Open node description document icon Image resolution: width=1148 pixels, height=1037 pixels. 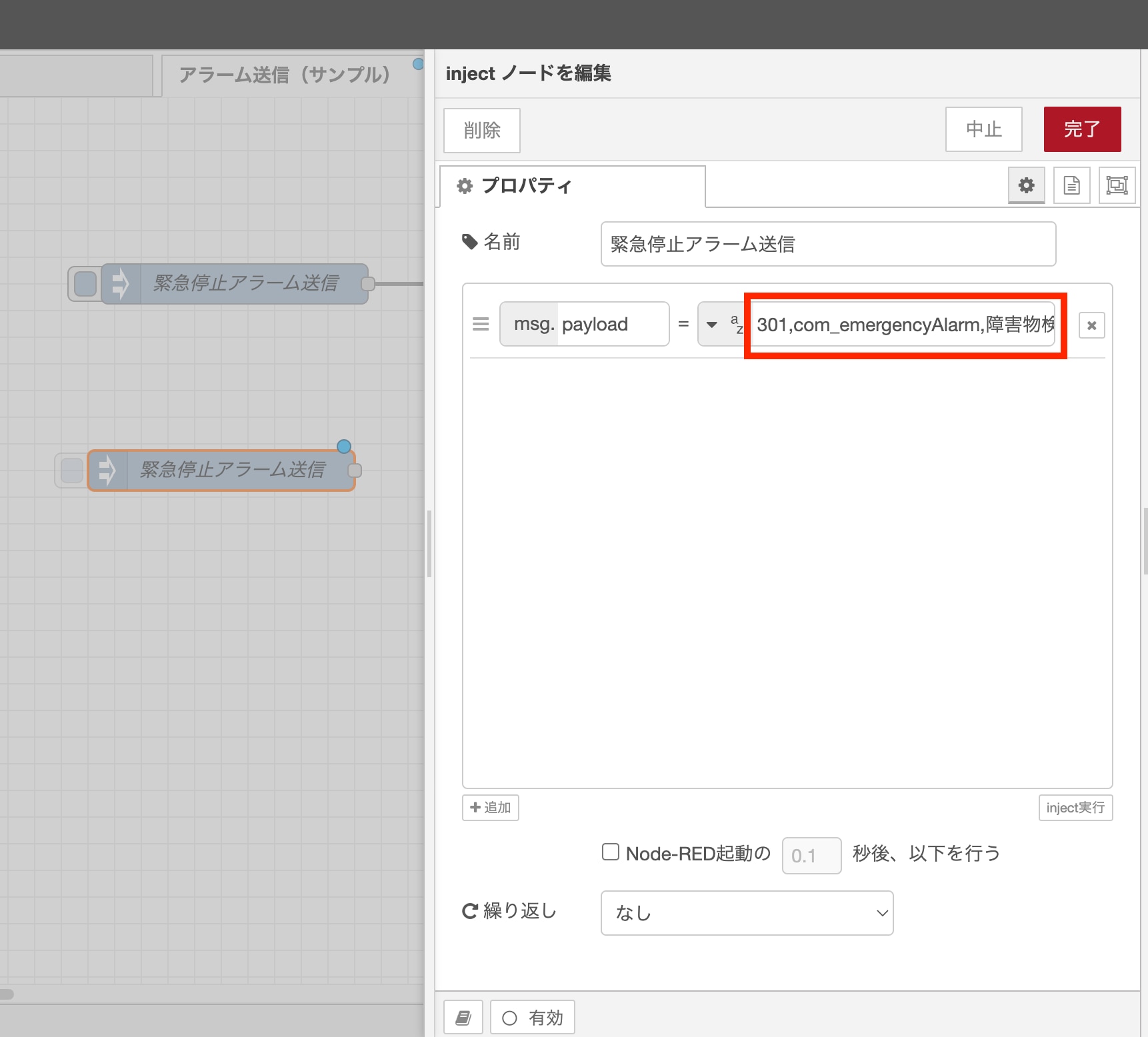(x=1071, y=185)
